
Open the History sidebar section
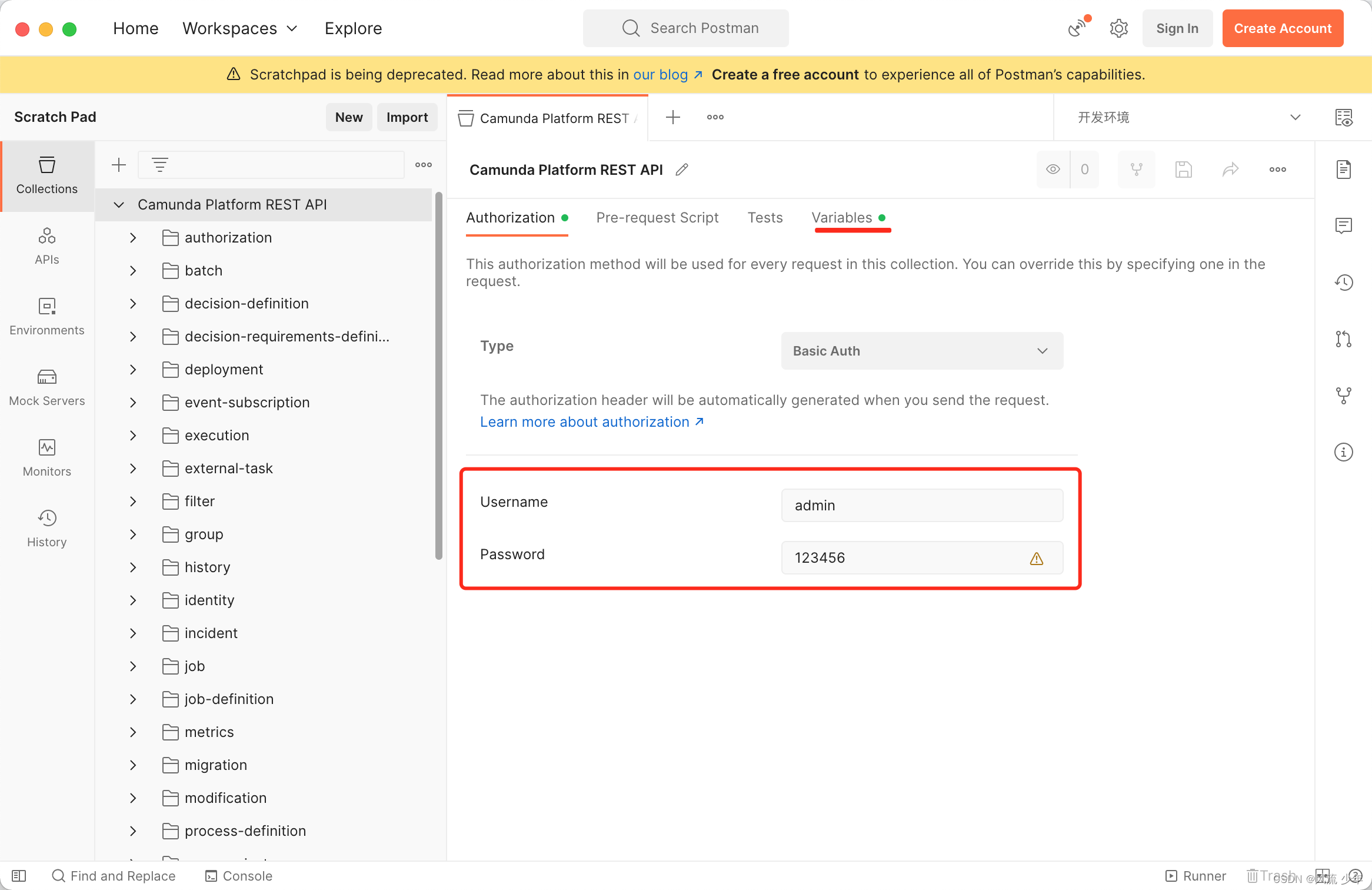[x=47, y=529]
